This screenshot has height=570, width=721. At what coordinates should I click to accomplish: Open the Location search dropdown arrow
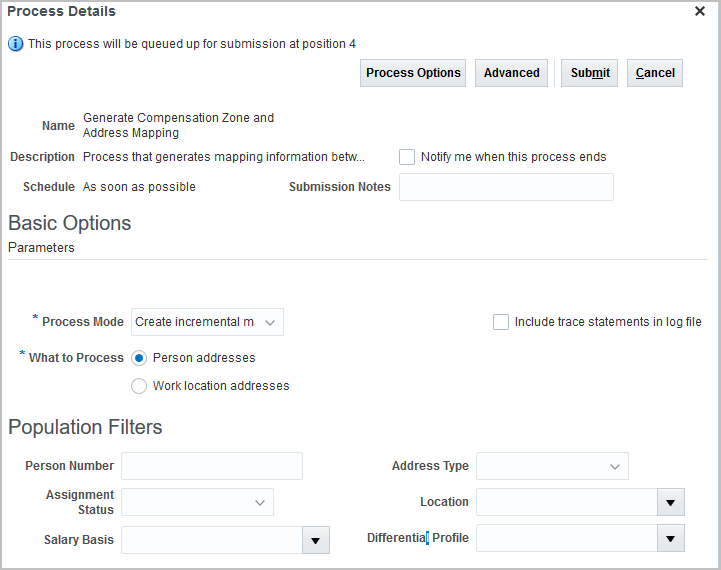[x=671, y=502]
